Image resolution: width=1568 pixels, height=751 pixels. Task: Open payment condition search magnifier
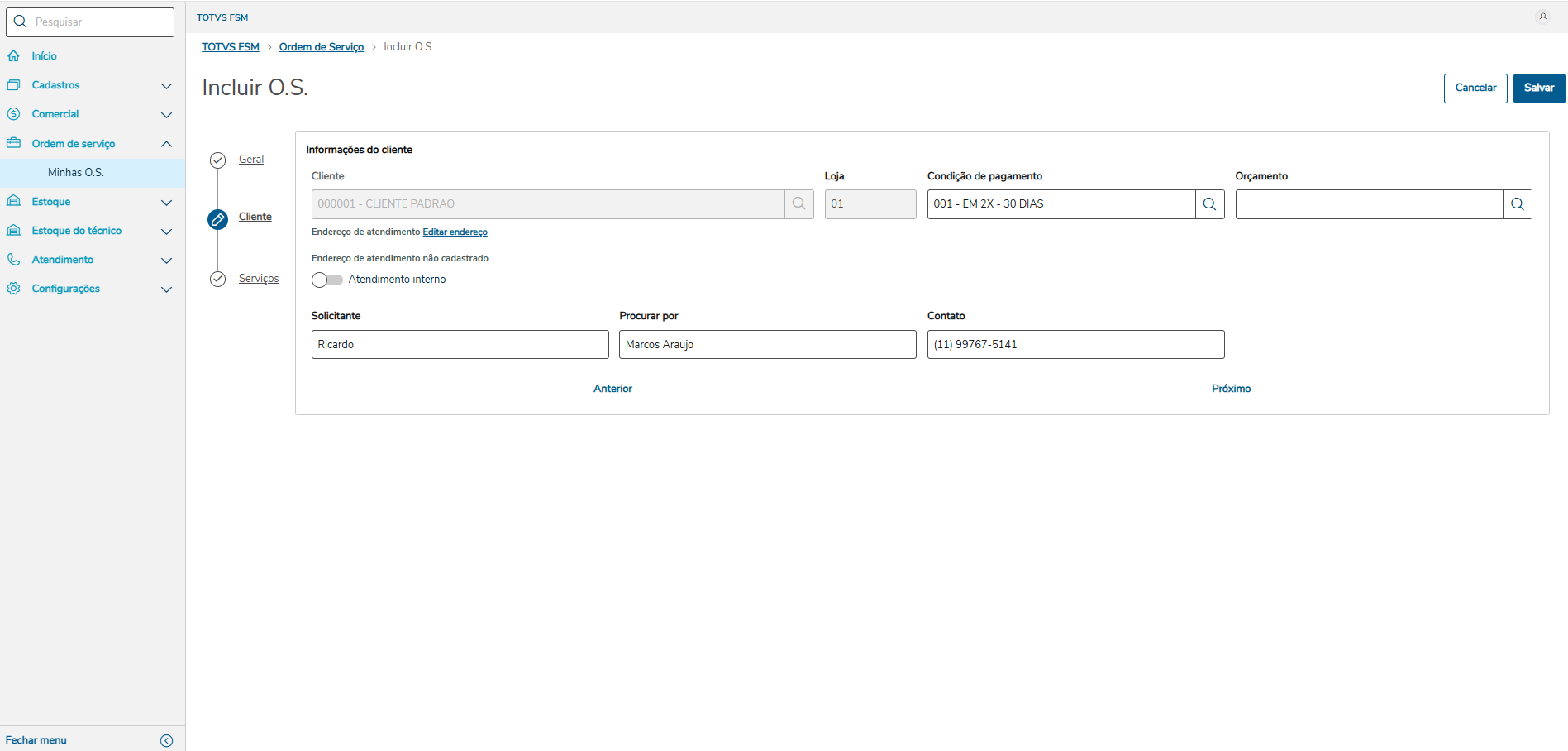pyautogui.click(x=1209, y=204)
